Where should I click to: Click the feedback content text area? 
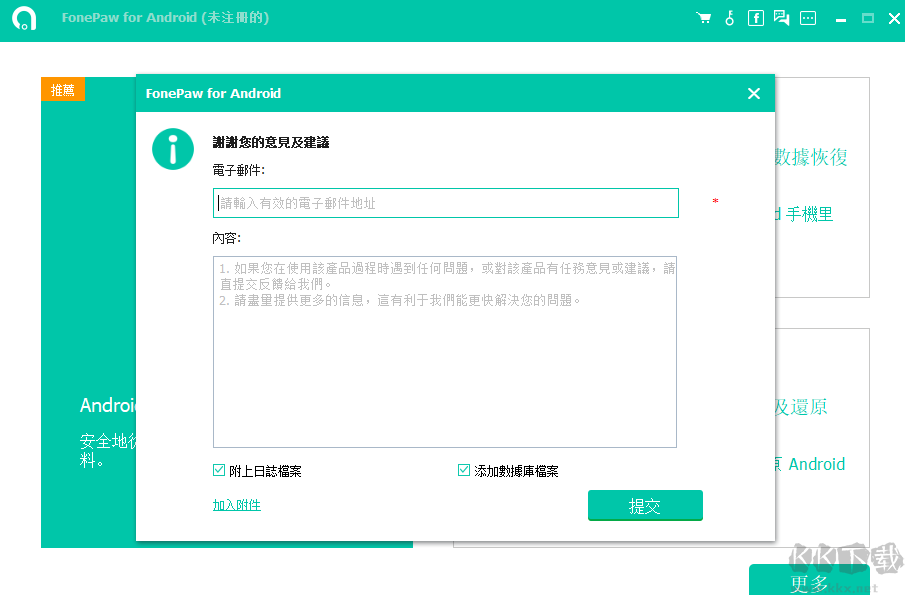coord(445,350)
